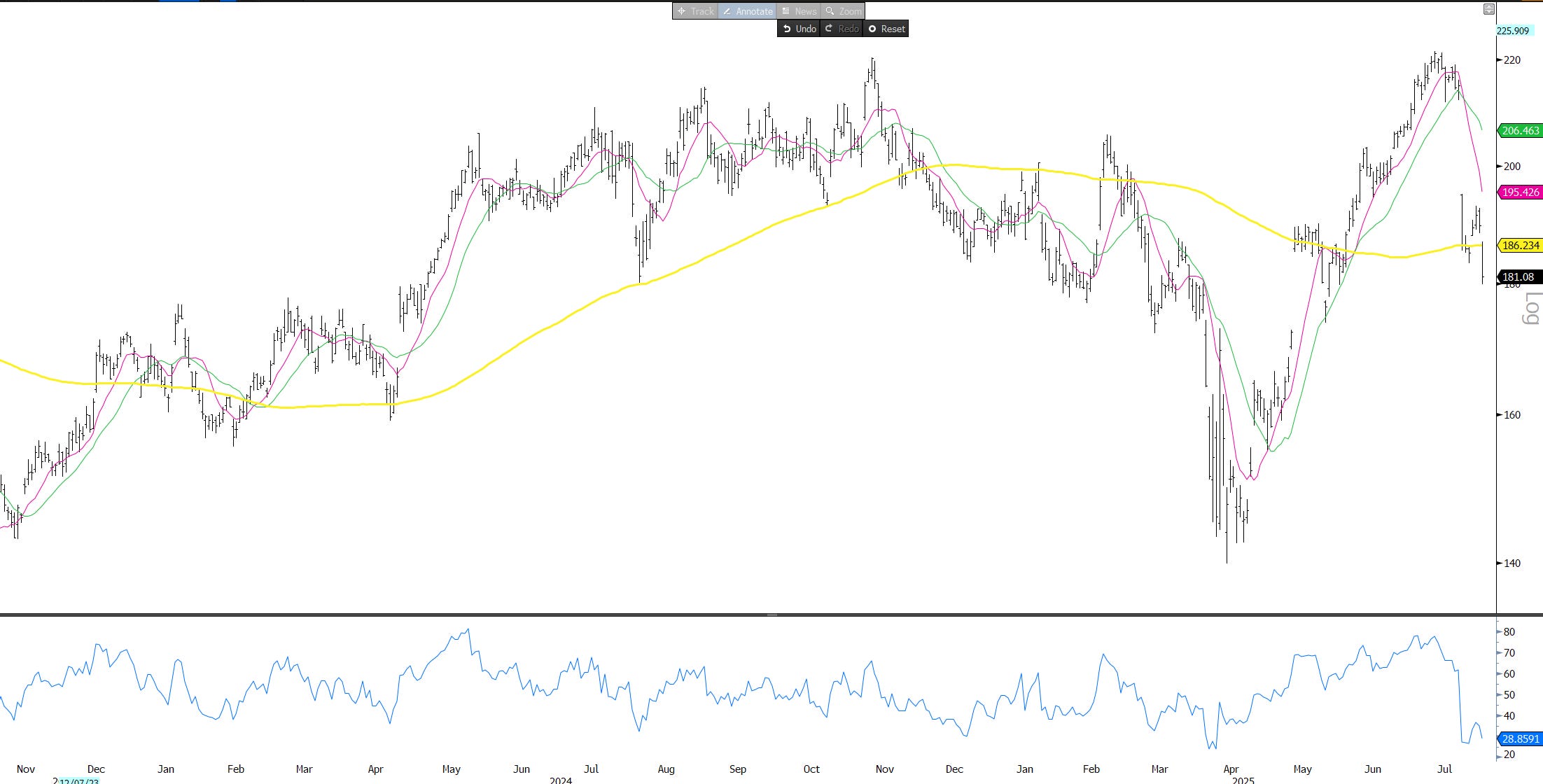Open the News overlay button
This screenshot has width=1543, height=784.
[799, 11]
